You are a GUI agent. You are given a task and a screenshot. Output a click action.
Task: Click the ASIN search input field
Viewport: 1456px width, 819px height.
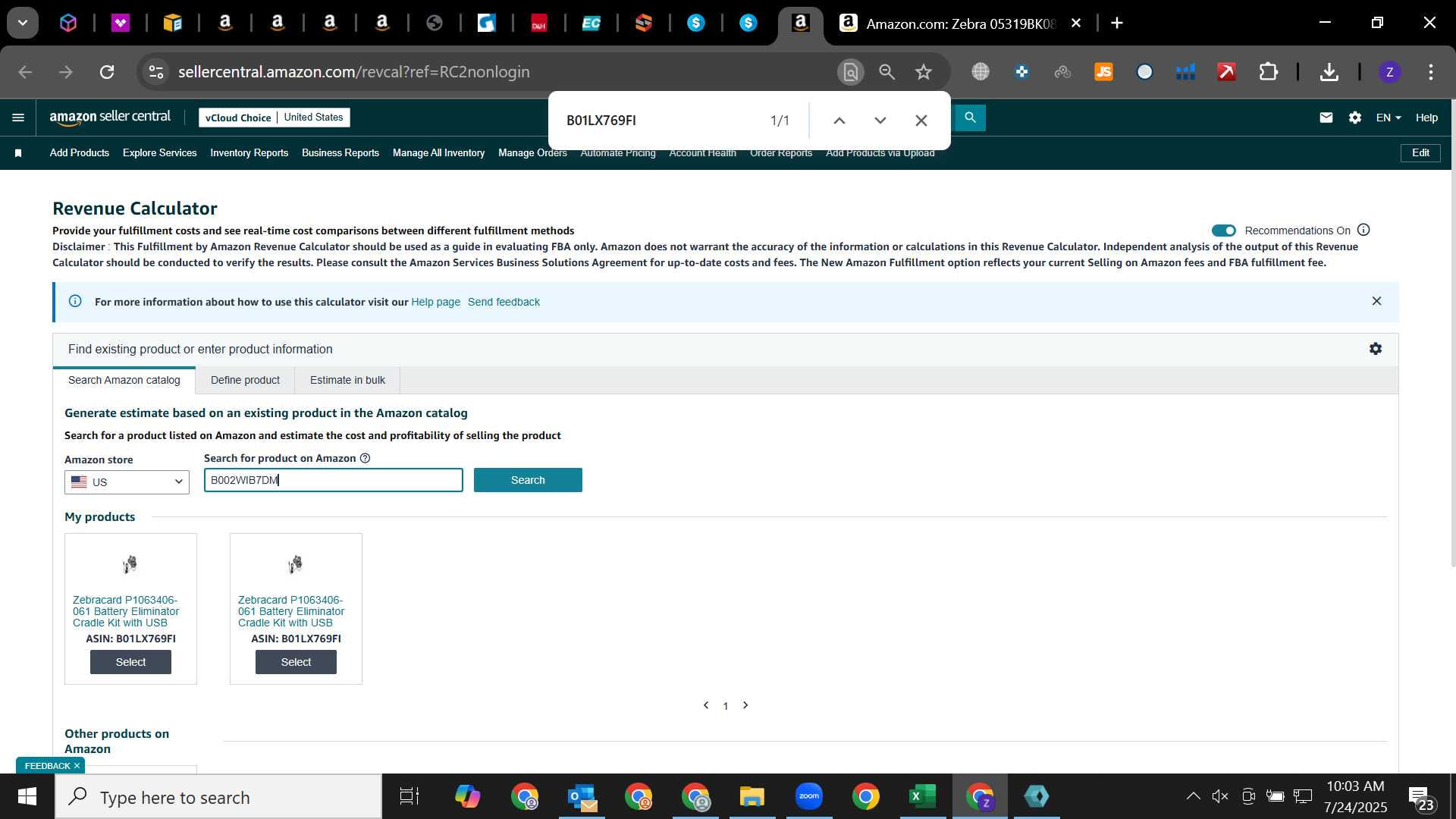click(334, 480)
